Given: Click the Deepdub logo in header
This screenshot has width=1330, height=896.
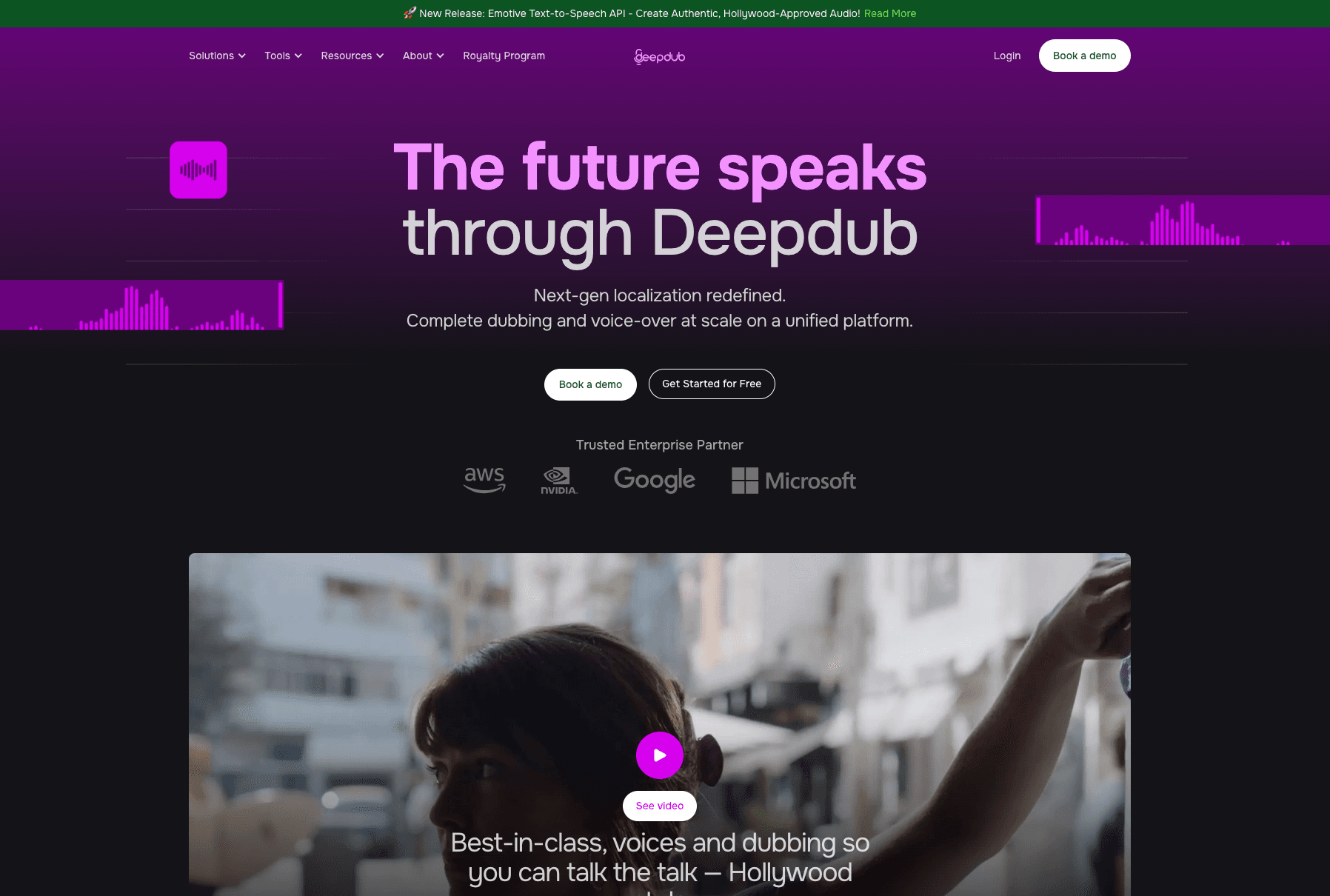Looking at the screenshot, I should point(659,56).
